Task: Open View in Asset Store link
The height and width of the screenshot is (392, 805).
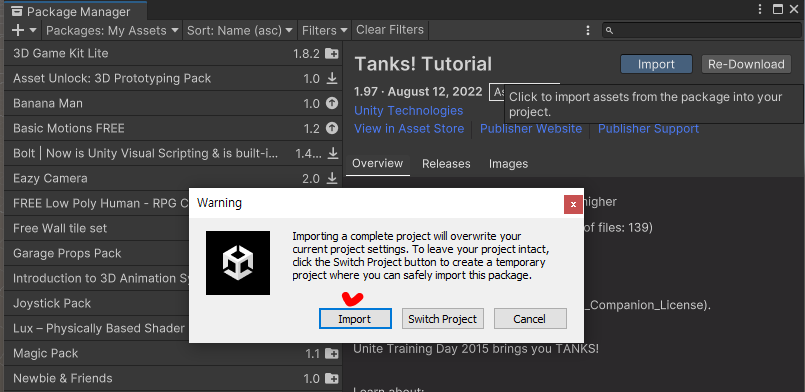Action: click(409, 129)
